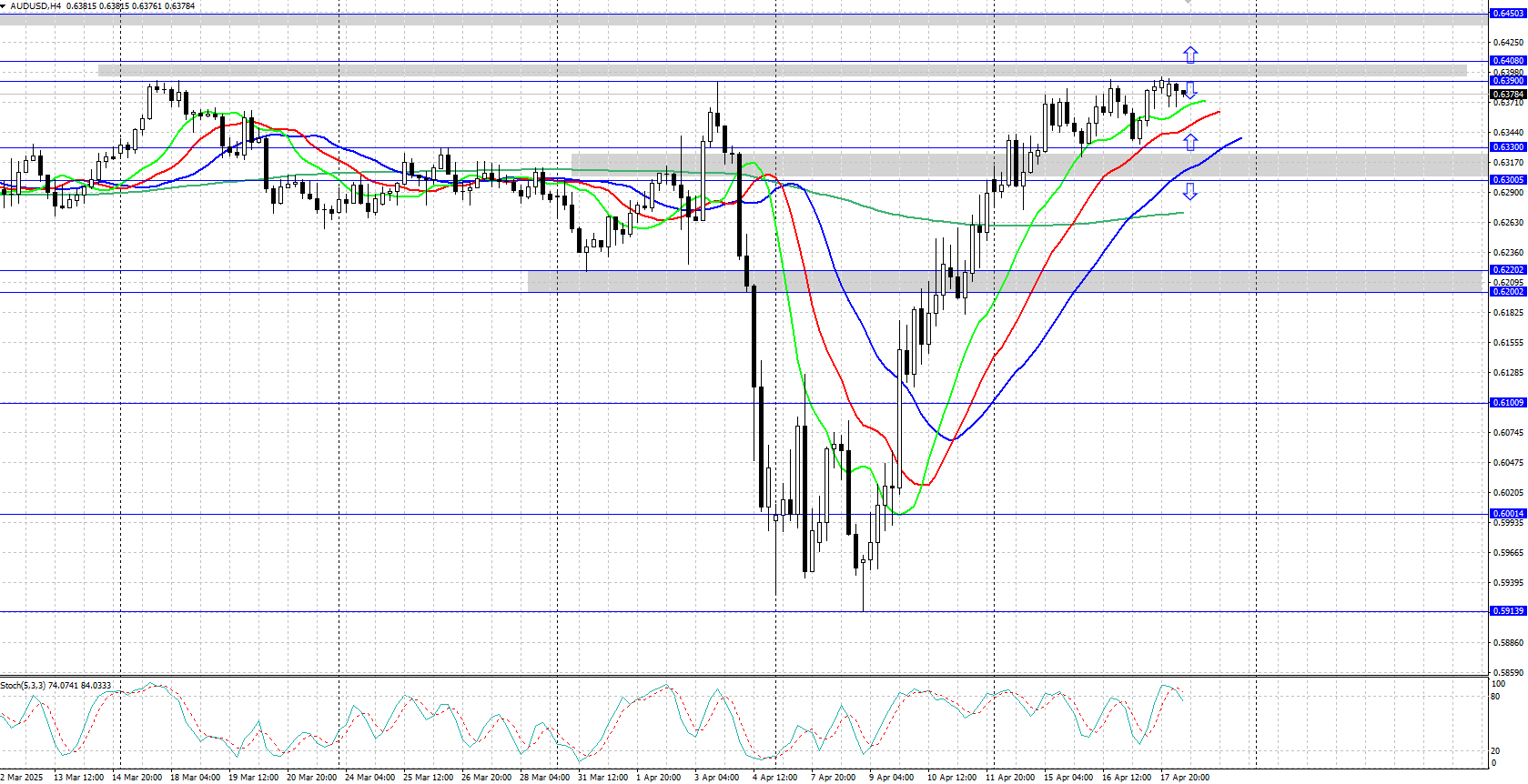Select the 0.62202 price level label
The width and height of the screenshot is (1528, 784).
point(1507,270)
